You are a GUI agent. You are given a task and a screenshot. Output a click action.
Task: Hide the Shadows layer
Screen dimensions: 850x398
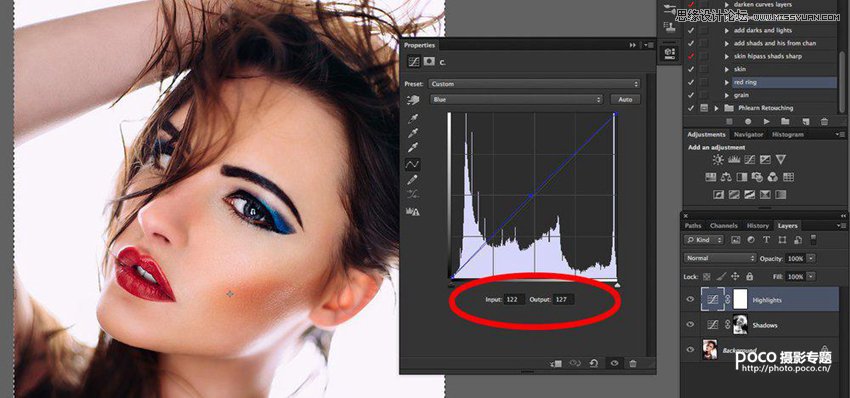click(x=690, y=324)
